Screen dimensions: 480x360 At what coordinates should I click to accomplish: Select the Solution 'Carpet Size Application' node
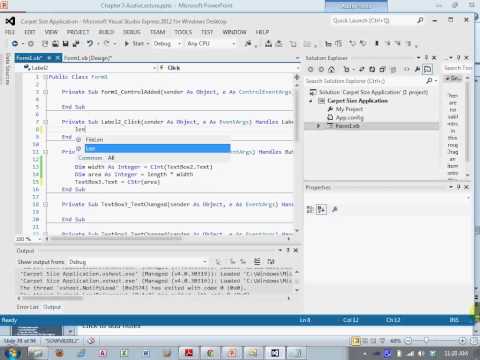[x=373, y=92]
